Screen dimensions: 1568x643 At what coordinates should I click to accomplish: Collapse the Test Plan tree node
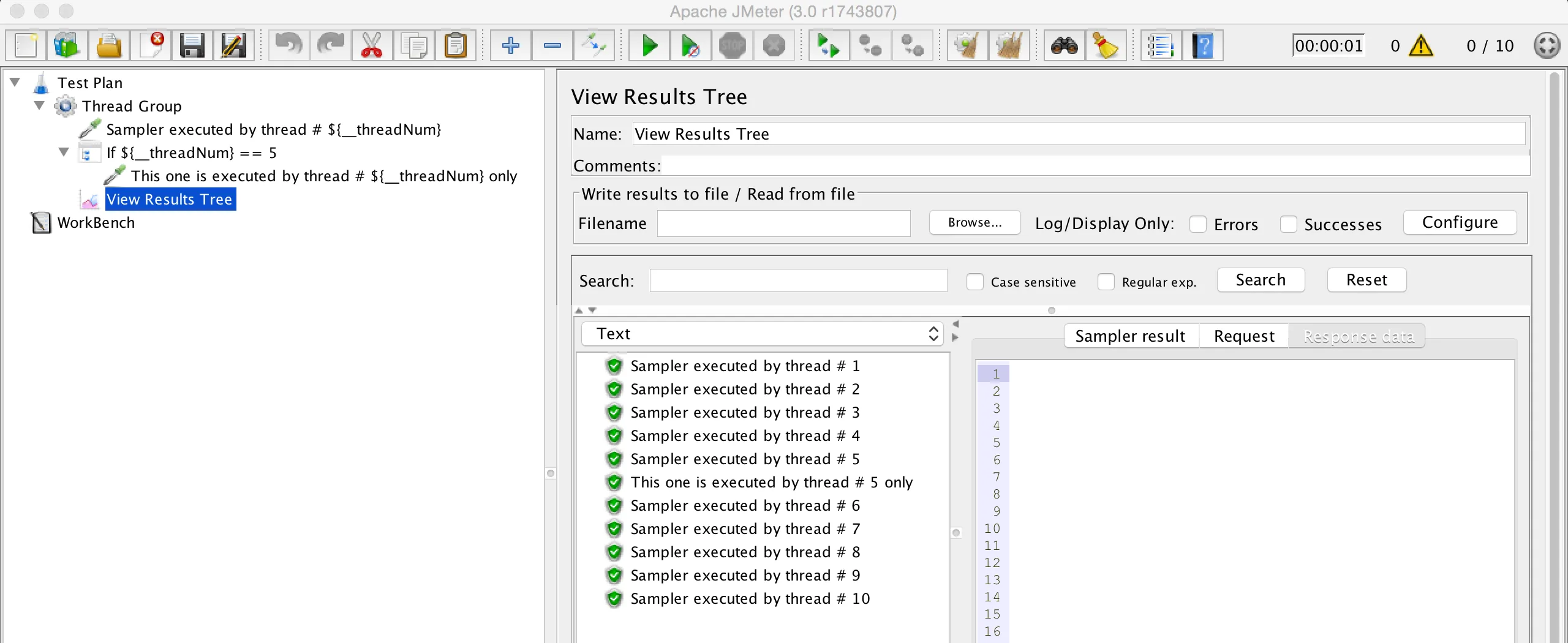point(15,82)
